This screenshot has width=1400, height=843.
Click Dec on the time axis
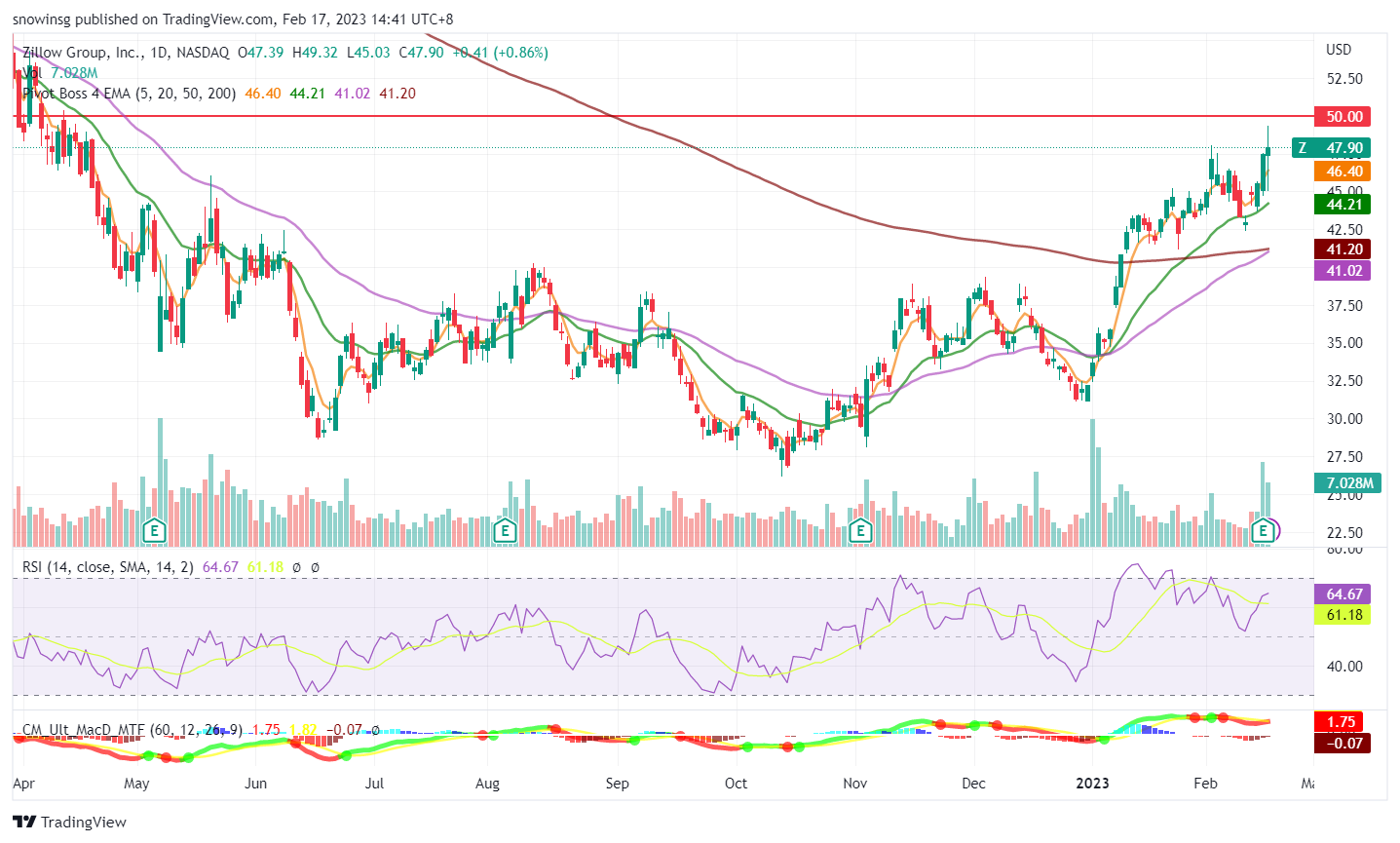tap(973, 784)
